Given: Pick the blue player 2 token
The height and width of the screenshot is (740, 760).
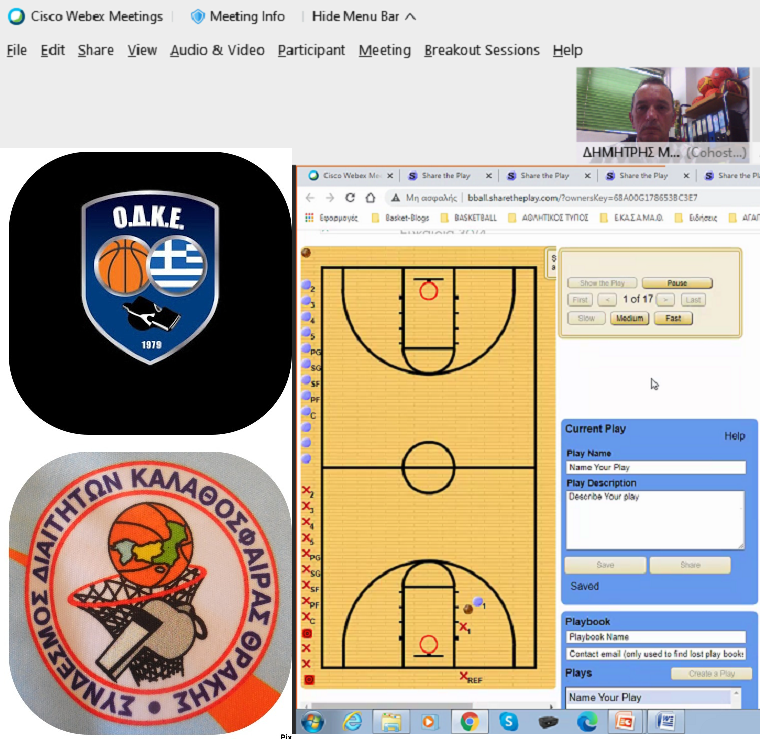Looking at the screenshot, I should click(306, 285).
